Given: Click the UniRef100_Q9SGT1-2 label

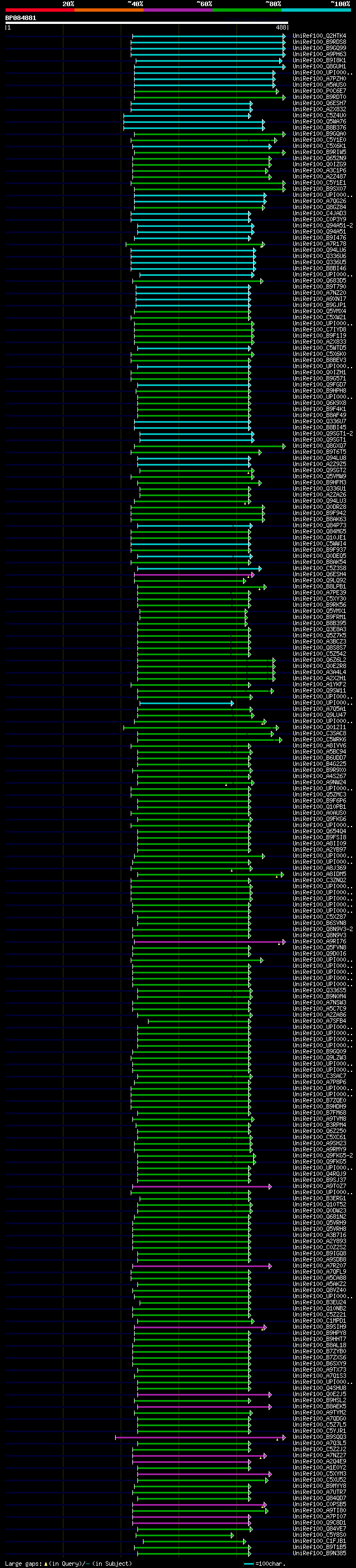Looking at the screenshot, I should coord(323,433).
